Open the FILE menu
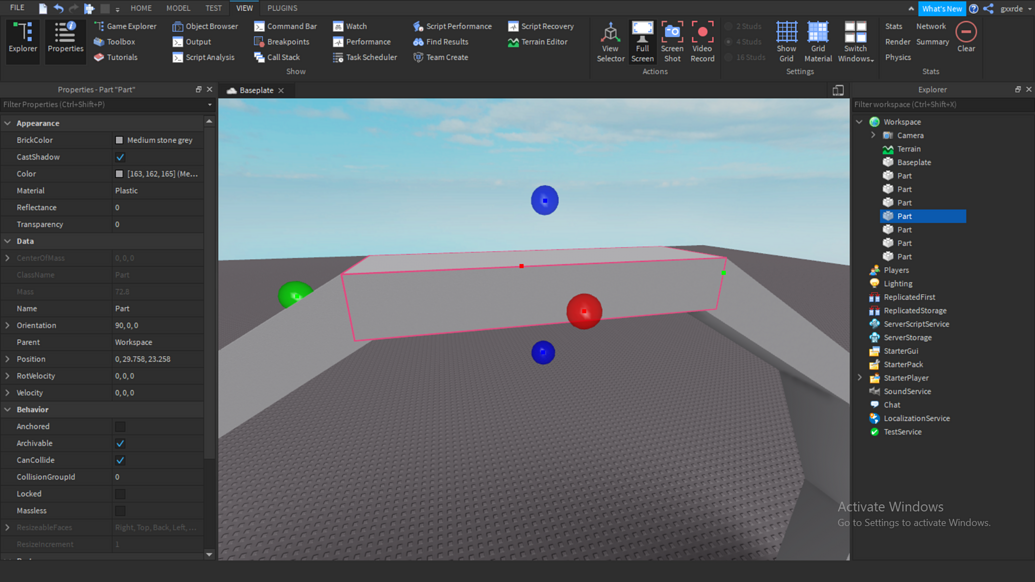Viewport: 1035px width, 582px height. coord(17,8)
